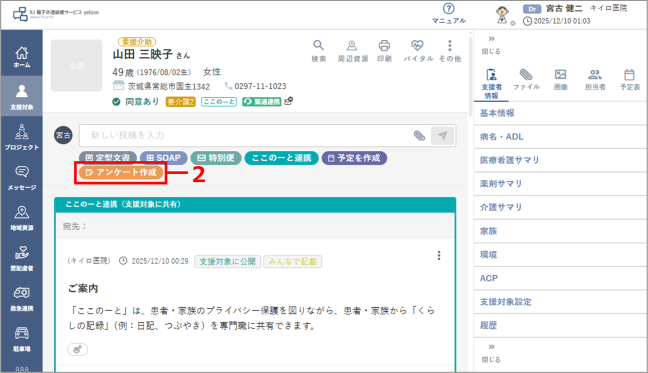The image size is (648, 373).
Task: Collapse the right panel with the top 閉じる arrows
Action: 491,45
